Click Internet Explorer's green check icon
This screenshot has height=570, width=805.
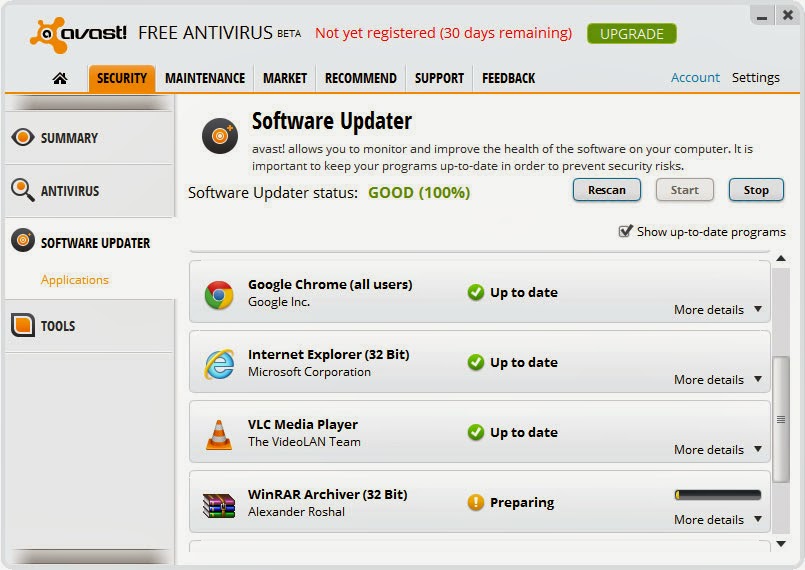tap(475, 362)
